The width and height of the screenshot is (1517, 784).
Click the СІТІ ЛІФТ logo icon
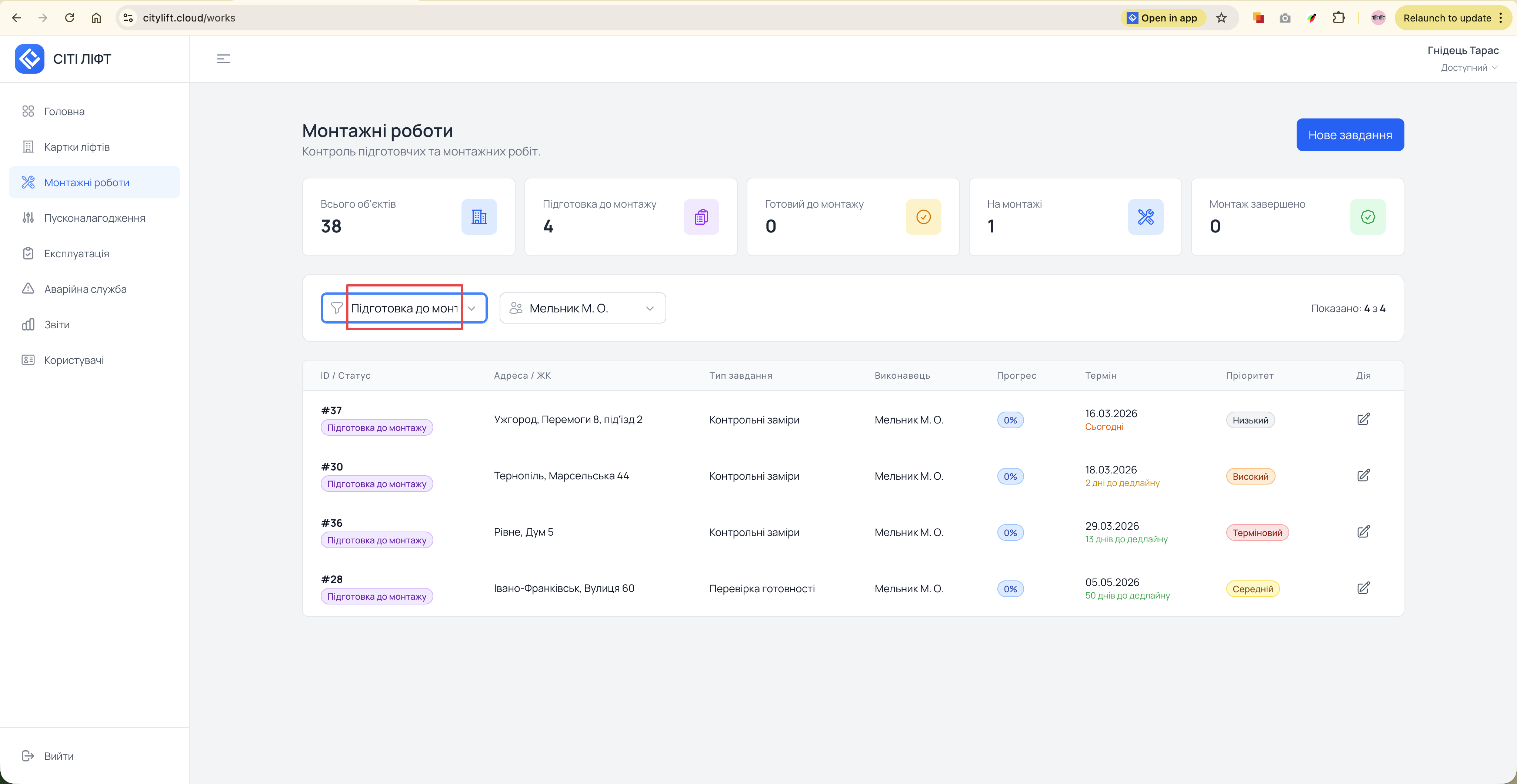tap(30, 59)
